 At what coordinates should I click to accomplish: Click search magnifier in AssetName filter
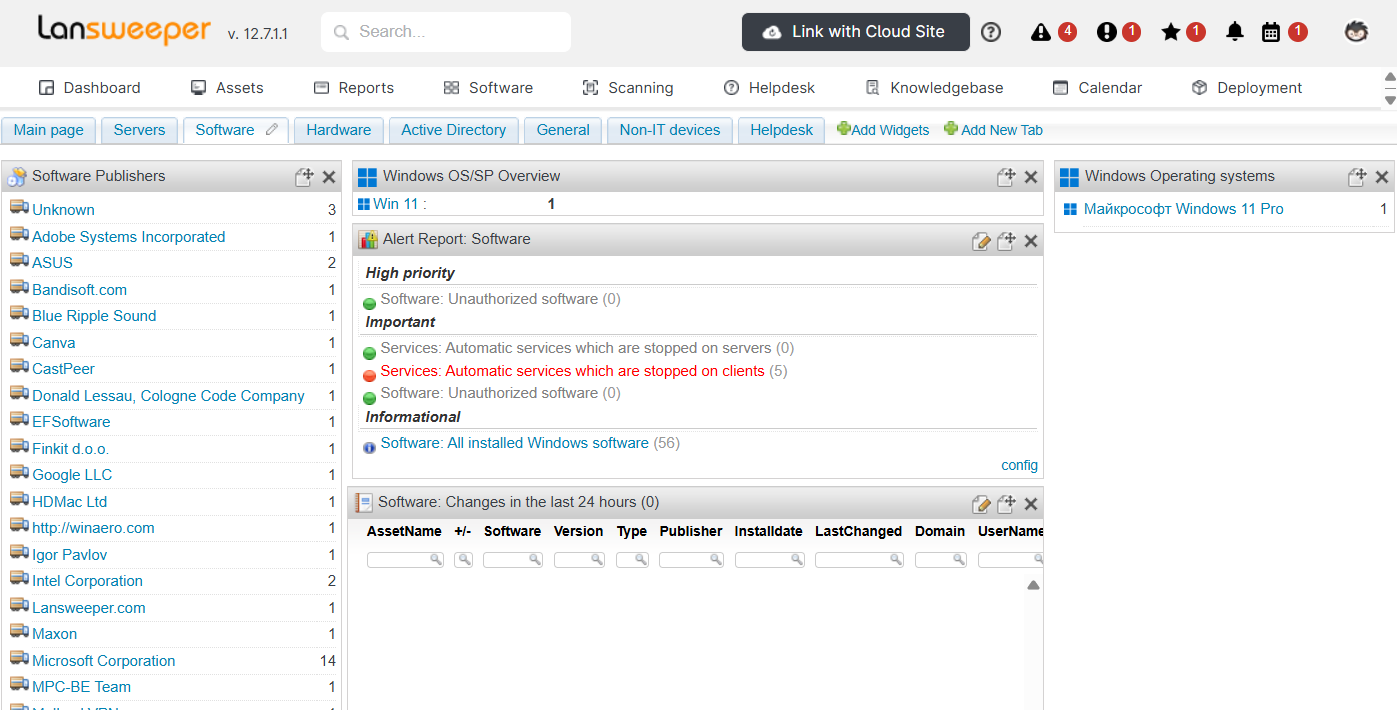click(x=436, y=560)
